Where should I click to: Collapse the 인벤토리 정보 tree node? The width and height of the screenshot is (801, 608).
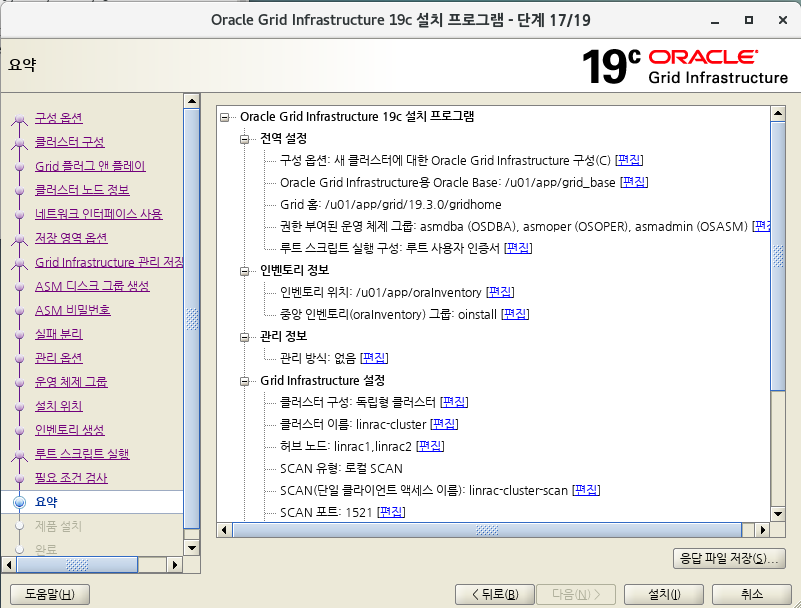pyautogui.click(x=245, y=271)
